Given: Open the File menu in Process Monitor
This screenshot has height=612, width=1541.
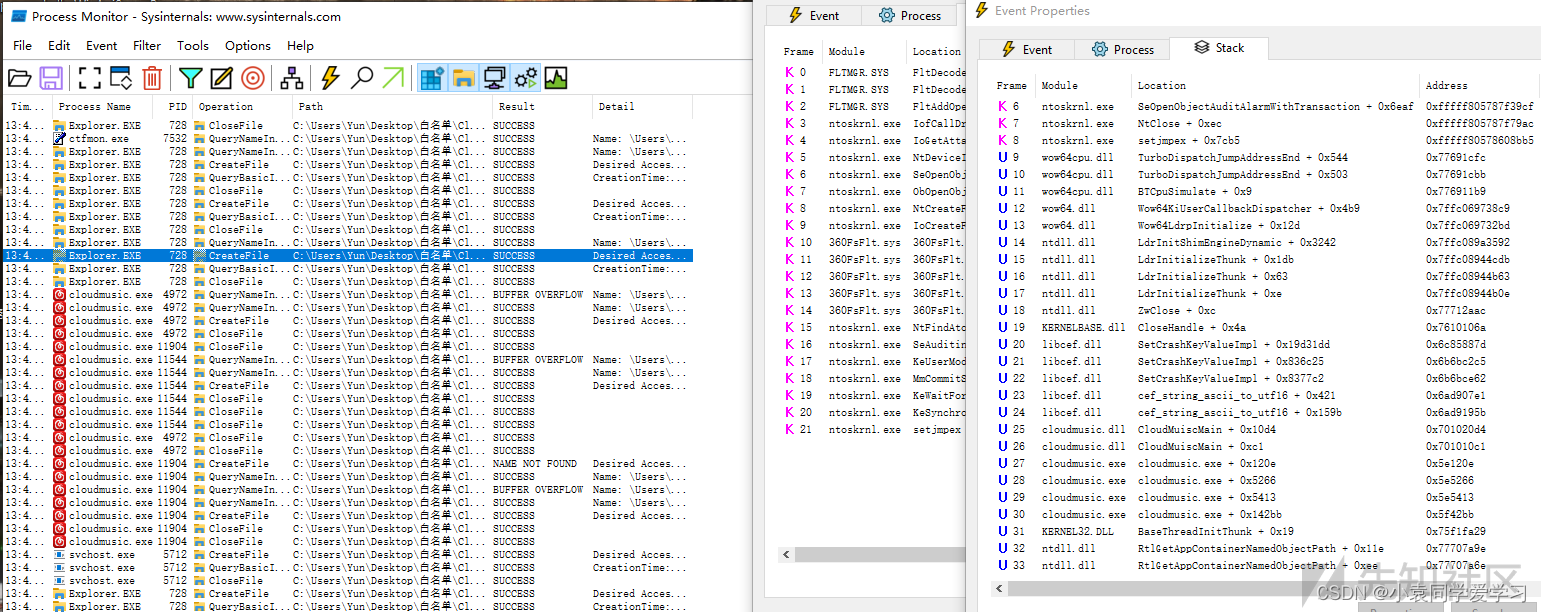Looking at the screenshot, I should click(22, 45).
